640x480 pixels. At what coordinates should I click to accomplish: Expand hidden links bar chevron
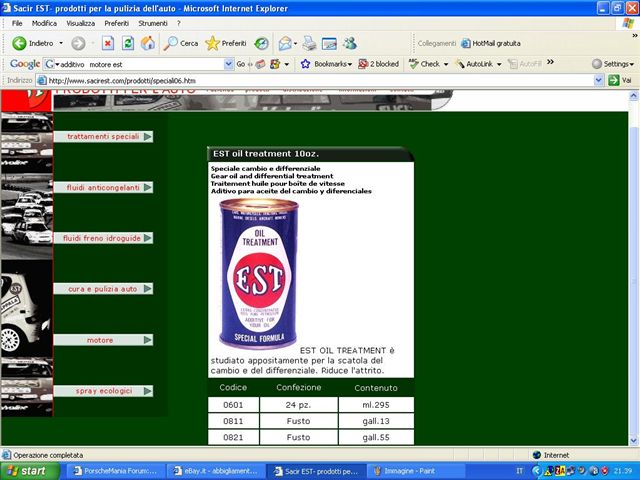click(635, 36)
